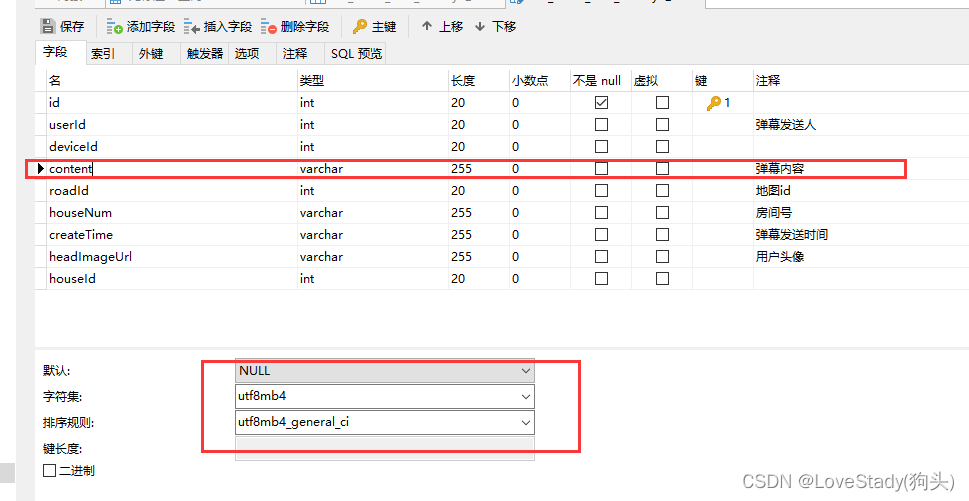Viewport: 969px width, 501px height.
Task: Click comment 弹幕内容 in content row
Action: click(x=779, y=169)
